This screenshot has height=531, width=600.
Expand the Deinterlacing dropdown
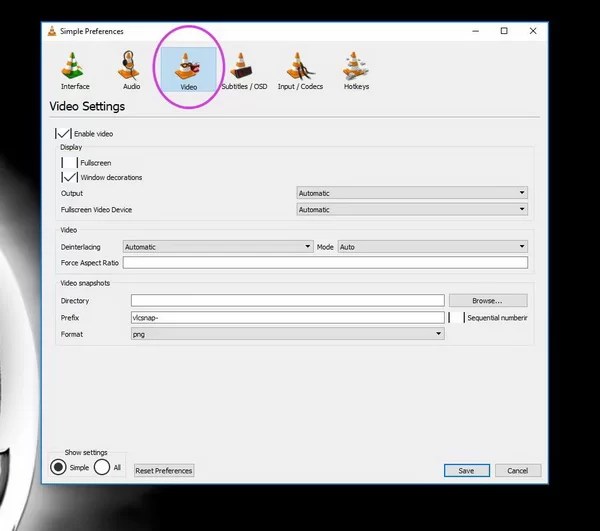click(218, 247)
